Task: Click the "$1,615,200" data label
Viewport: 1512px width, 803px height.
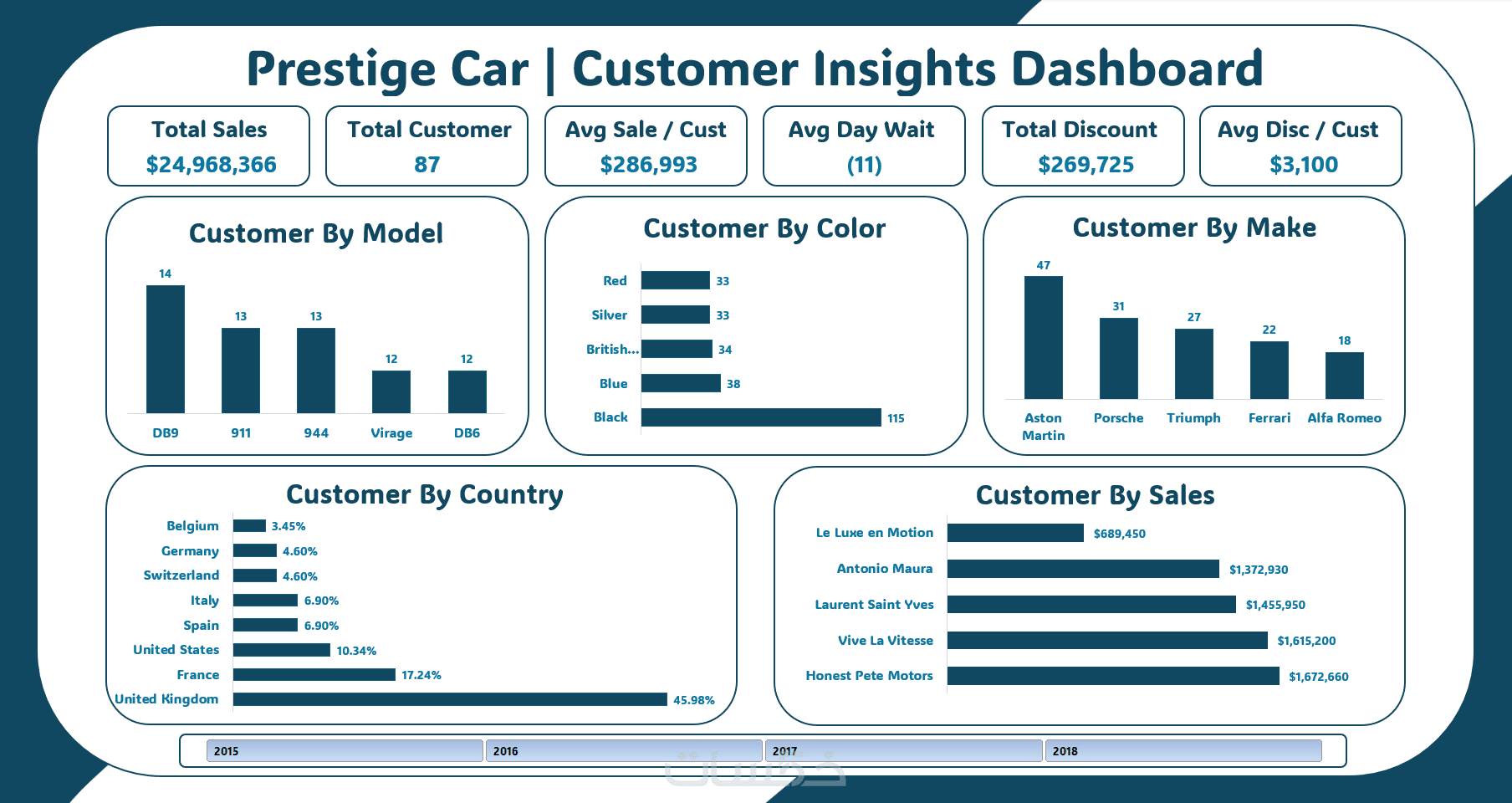Action: (1306, 641)
